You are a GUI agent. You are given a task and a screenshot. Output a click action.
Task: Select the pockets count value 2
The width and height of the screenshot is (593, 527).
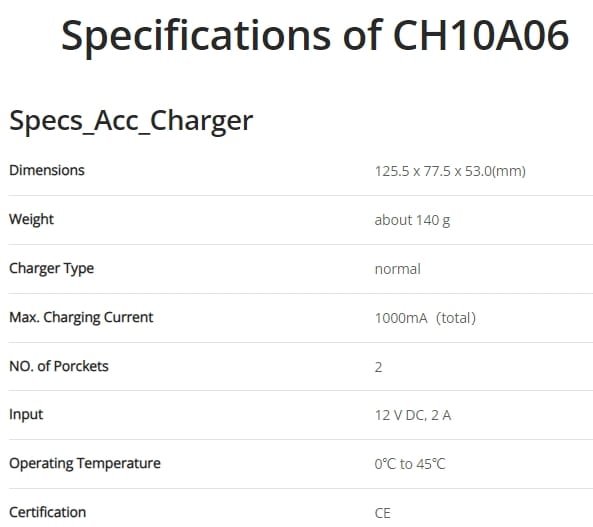[378, 367]
